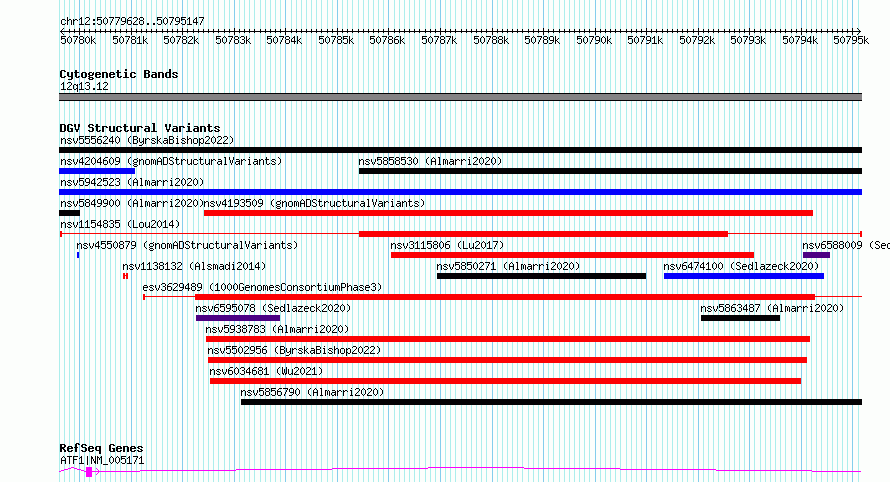Open the esv3629489 (1000GenomesConsortiumPhase3) label

coord(262,287)
